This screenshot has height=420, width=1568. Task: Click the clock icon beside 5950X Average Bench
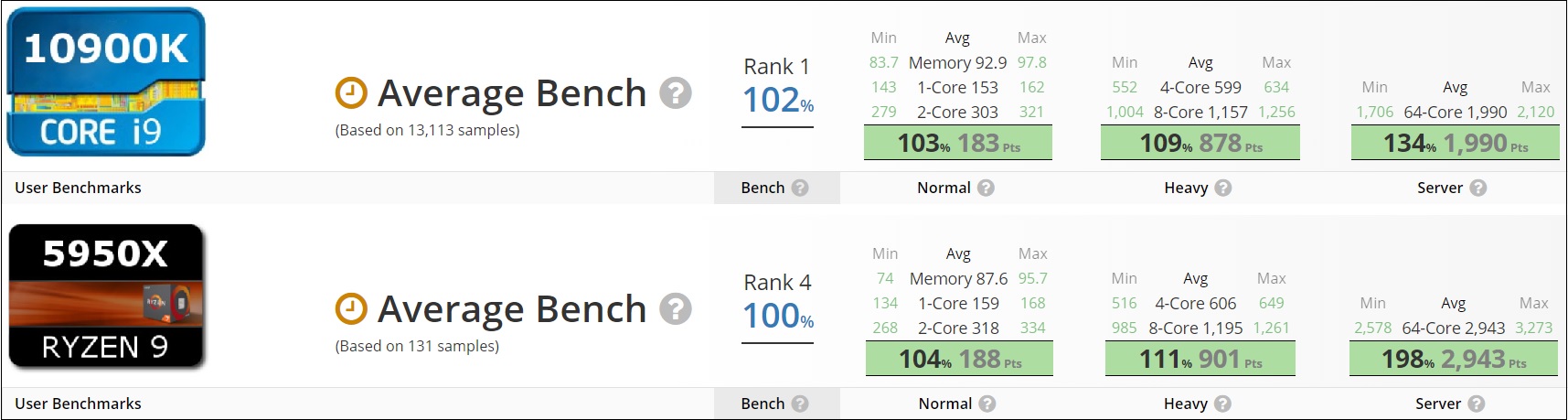click(351, 308)
